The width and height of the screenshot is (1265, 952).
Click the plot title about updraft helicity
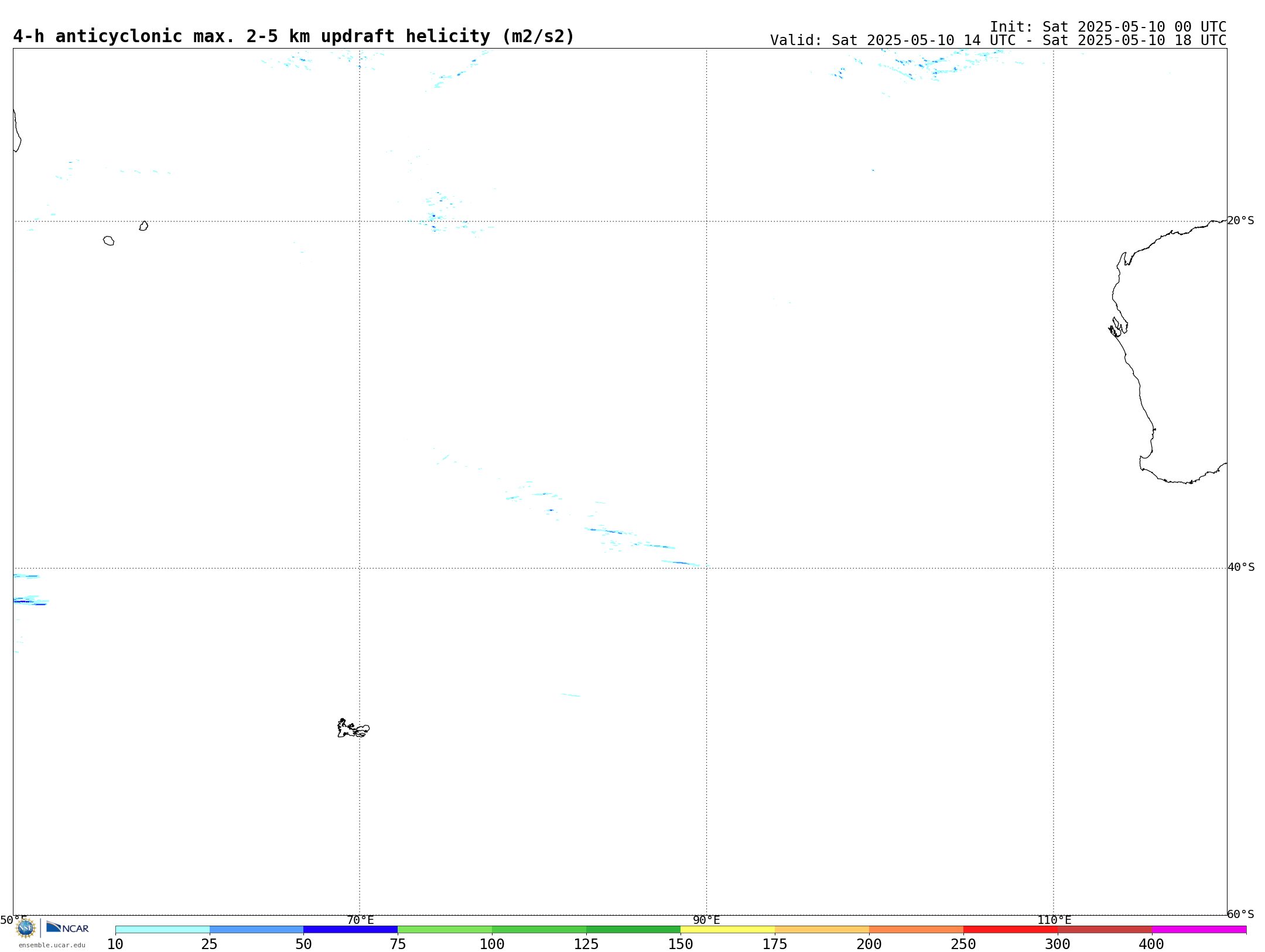click(x=294, y=36)
